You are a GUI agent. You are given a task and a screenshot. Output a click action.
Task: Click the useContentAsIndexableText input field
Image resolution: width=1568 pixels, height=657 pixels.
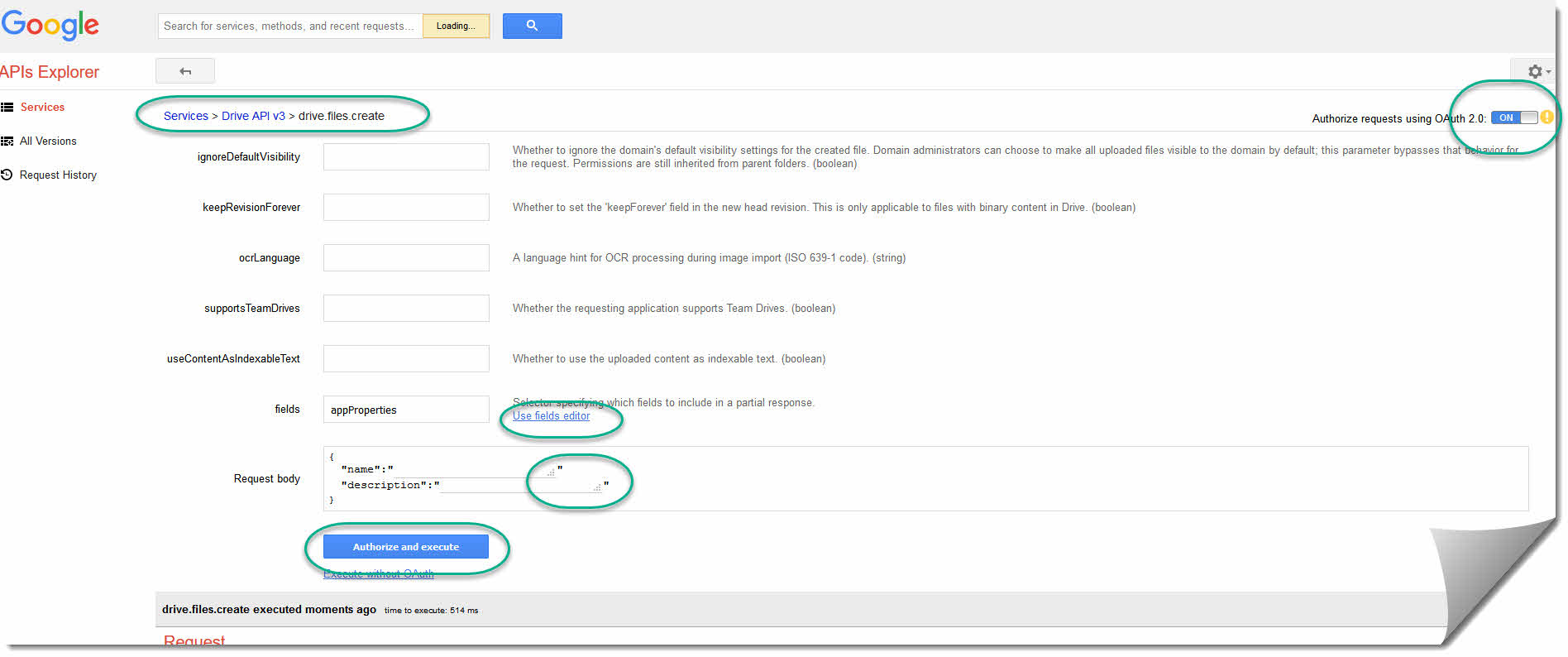pyautogui.click(x=406, y=359)
